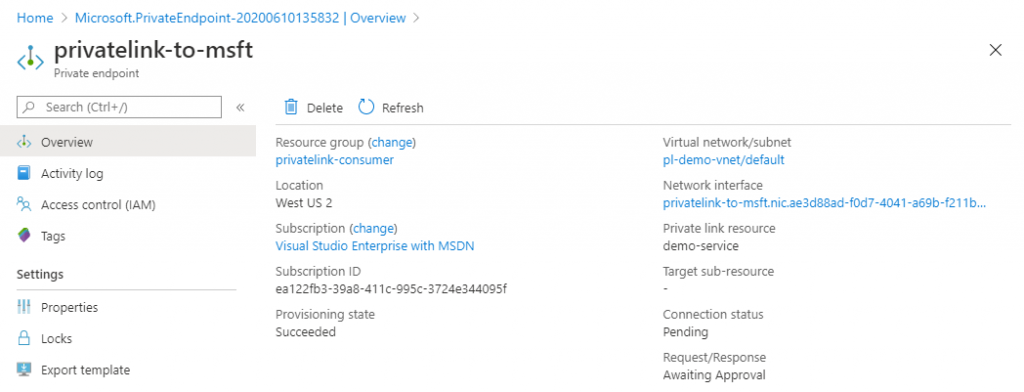Open Microsoft.PrivateEndpoint deployment Overview breadcrumb

[x=240, y=18]
